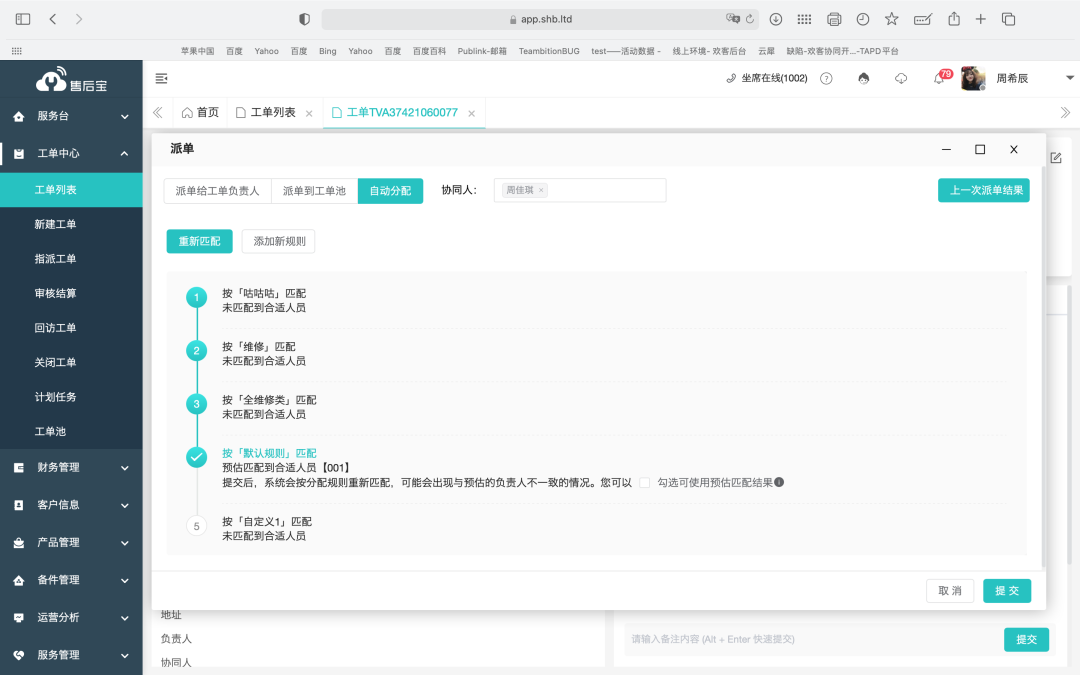Open 计划任务 in the sidebar

point(72,397)
